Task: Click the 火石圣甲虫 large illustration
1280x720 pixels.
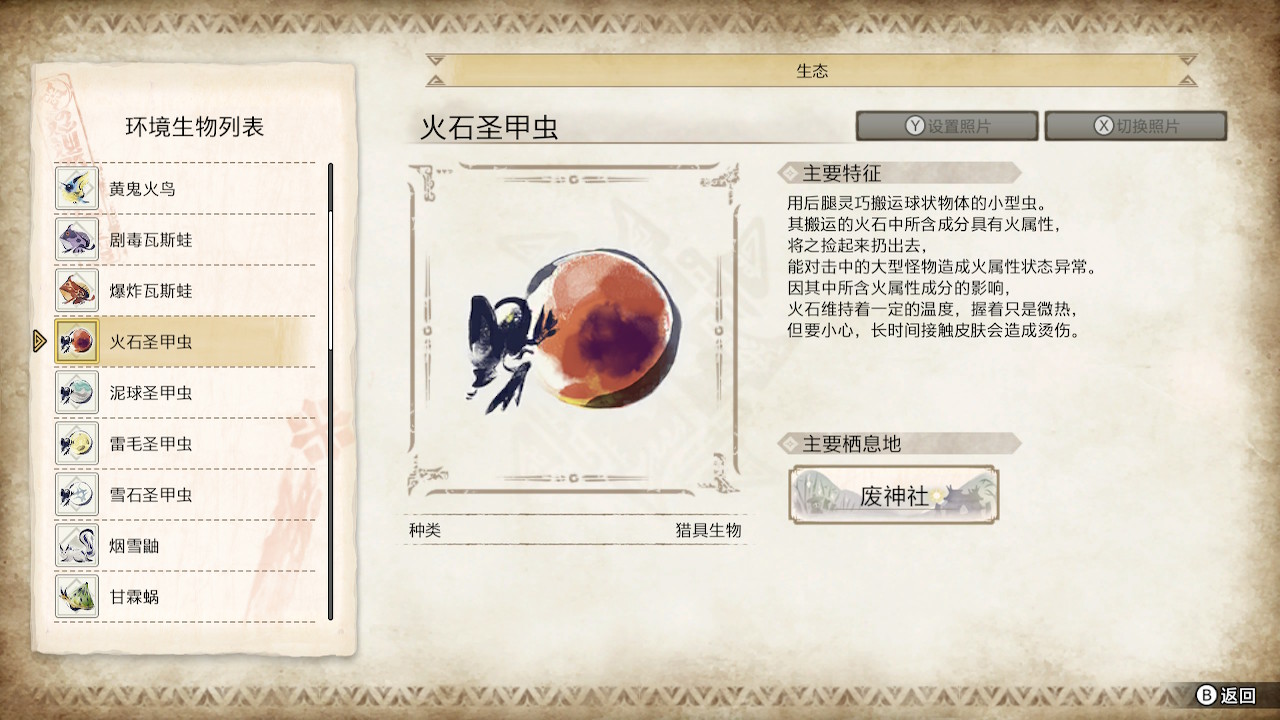Action: click(x=575, y=329)
